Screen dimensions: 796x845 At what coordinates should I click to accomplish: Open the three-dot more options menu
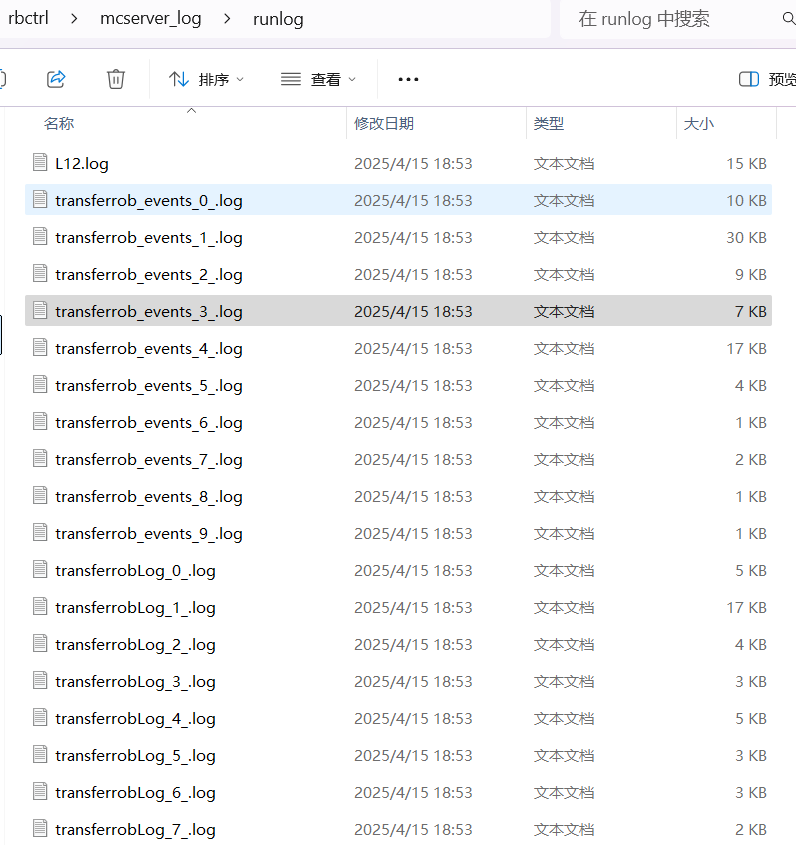point(408,79)
